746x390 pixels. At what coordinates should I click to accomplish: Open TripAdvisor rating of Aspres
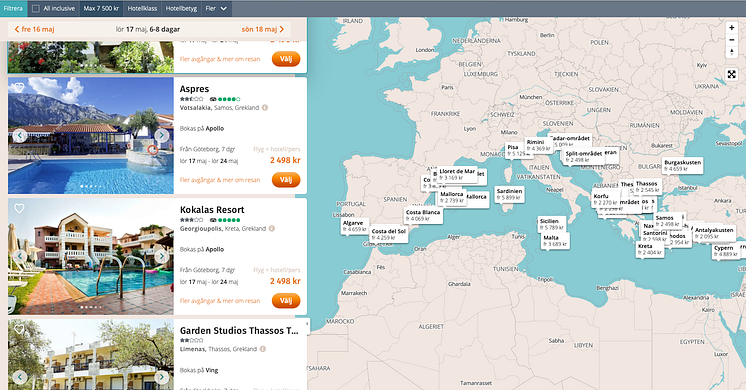[225, 99]
